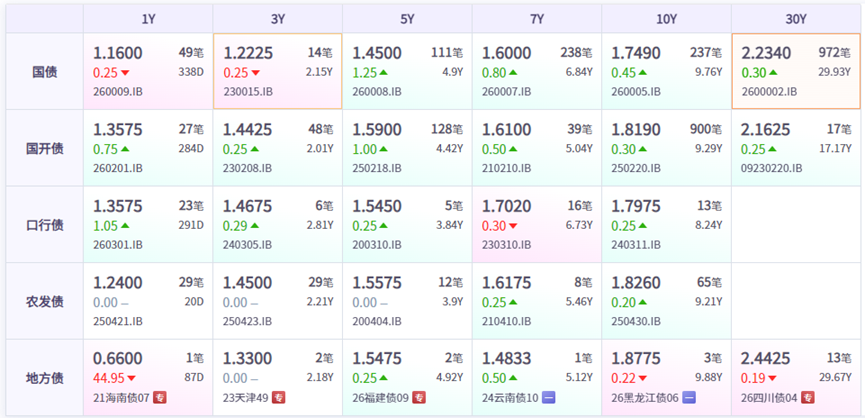865x418 pixels.
Task: Open bond code 230015.IB
Action: (x=248, y=92)
